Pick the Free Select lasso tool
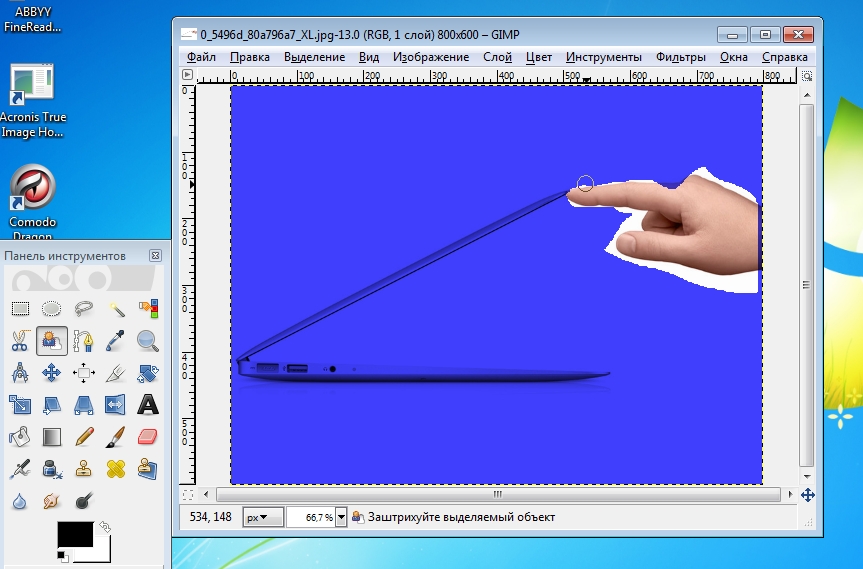This screenshot has height=569, width=863. (84, 308)
